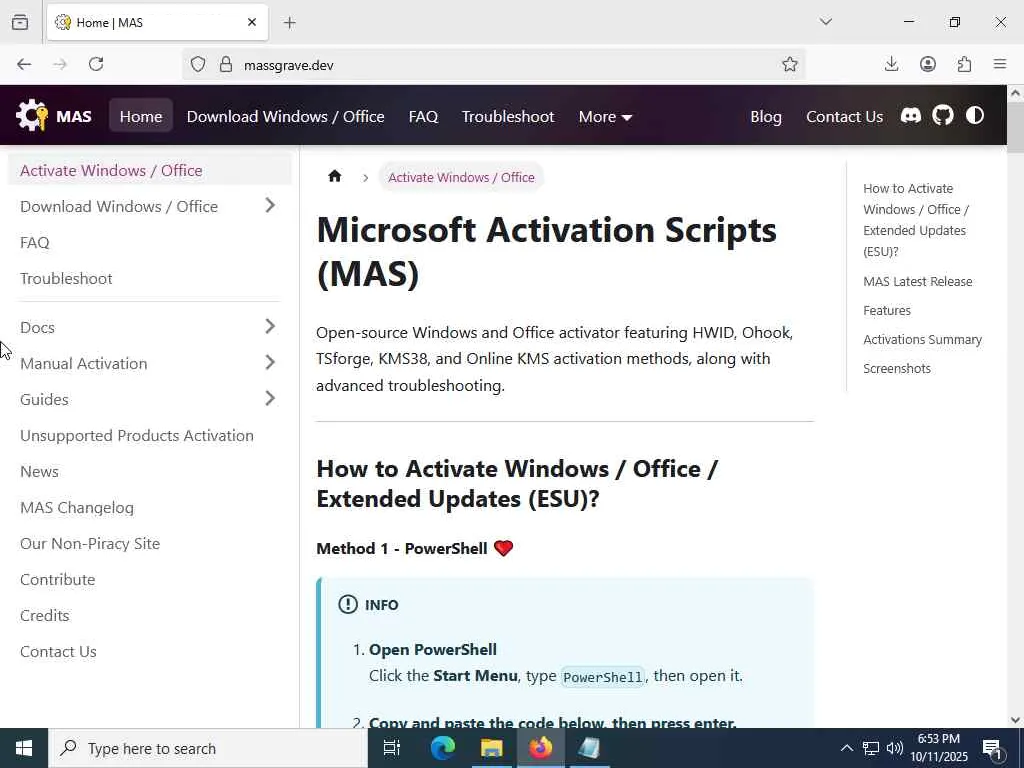Launch Microsoft Edge from taskbar
This screenshot has height=768, width=1024.
point(442,748)
